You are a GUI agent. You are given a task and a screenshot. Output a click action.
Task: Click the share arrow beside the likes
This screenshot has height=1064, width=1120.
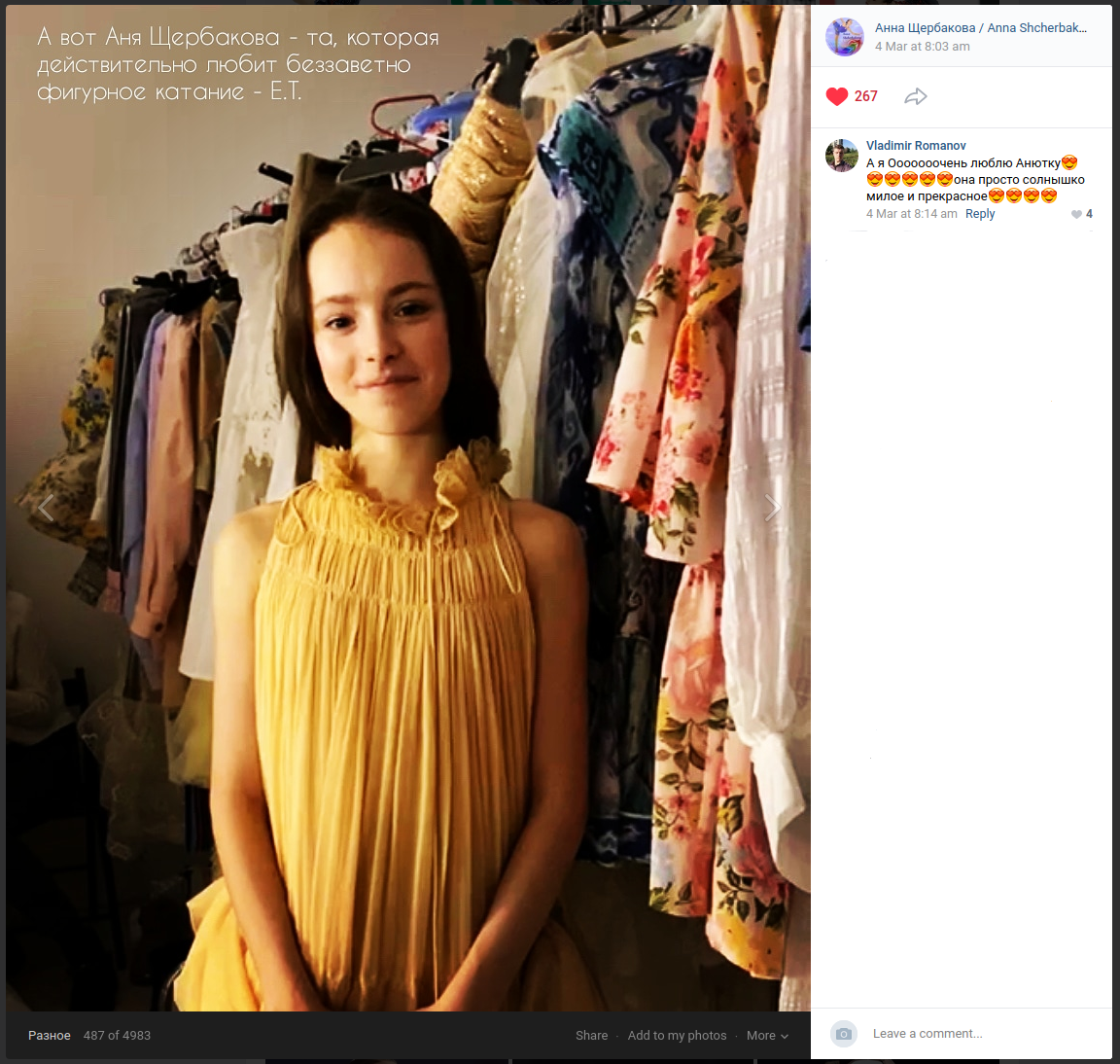point(915,96)
